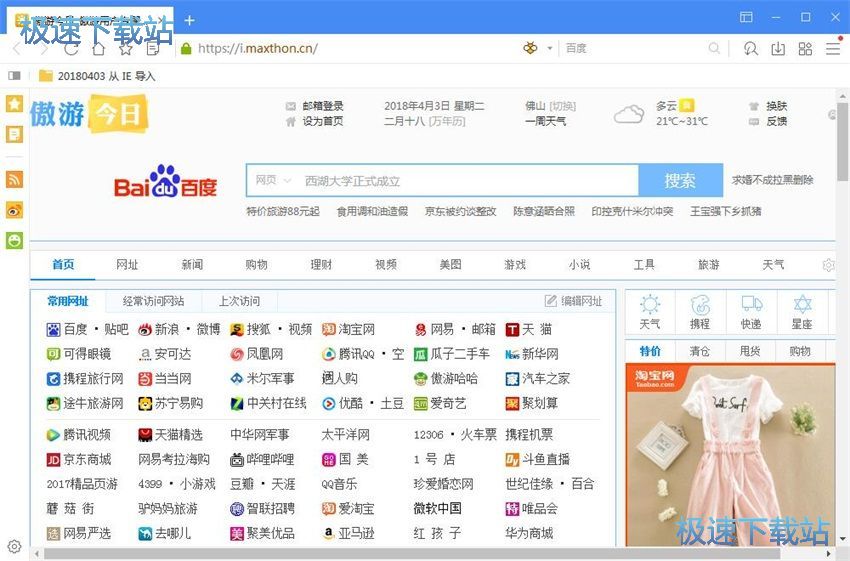
Task: Open the 万年历 calendar link
Action: click(447, 121)
